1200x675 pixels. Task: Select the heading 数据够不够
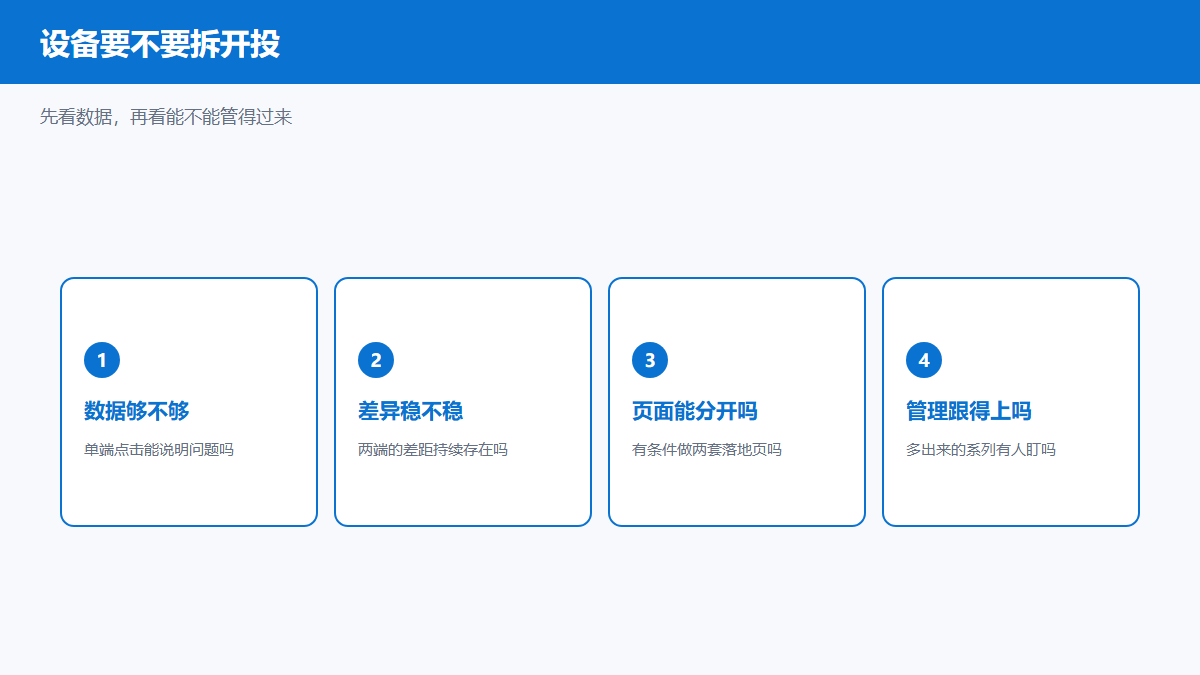click(137, 411)
